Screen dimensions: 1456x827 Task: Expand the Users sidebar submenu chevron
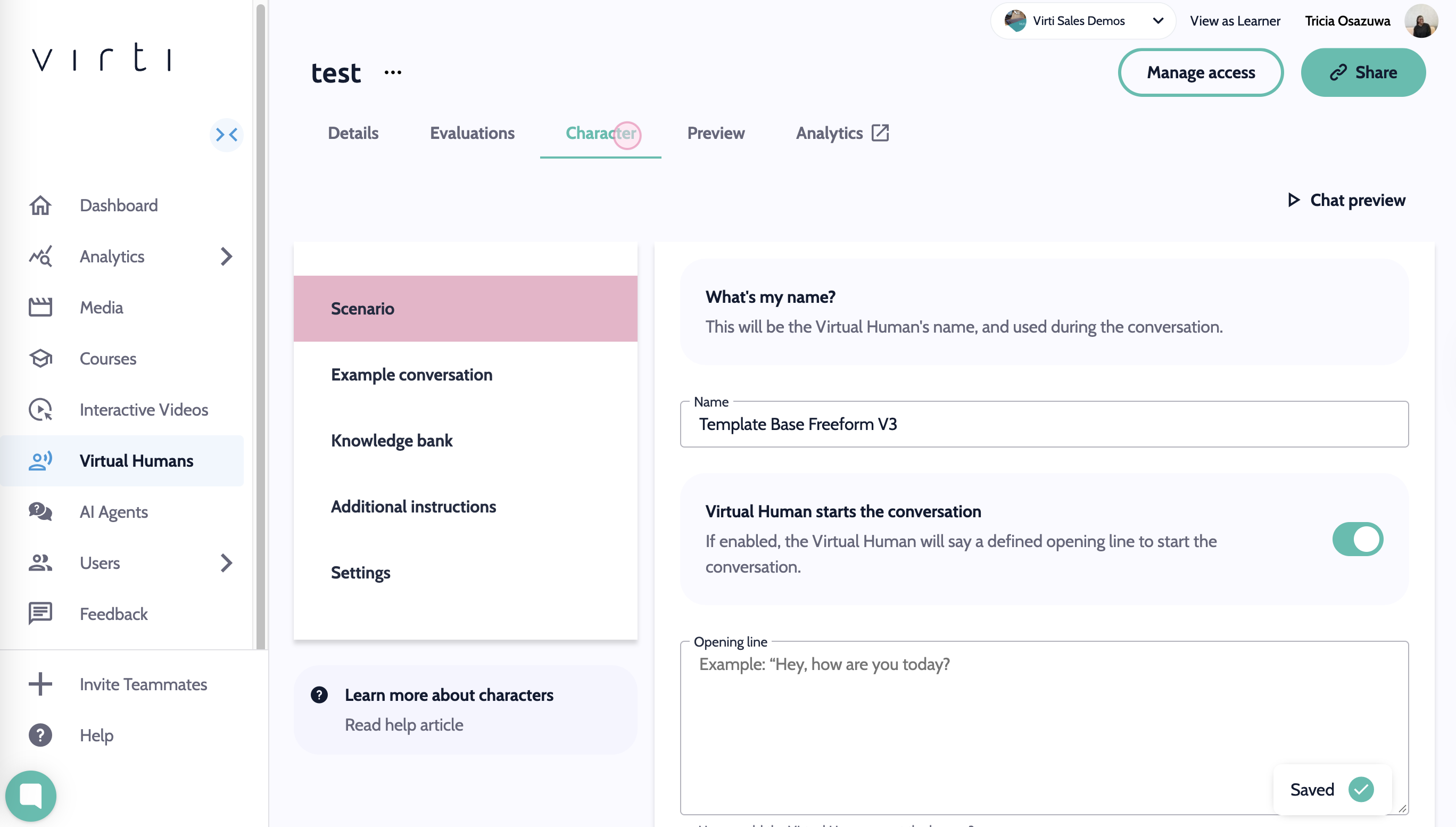click(x=227, y=563)
